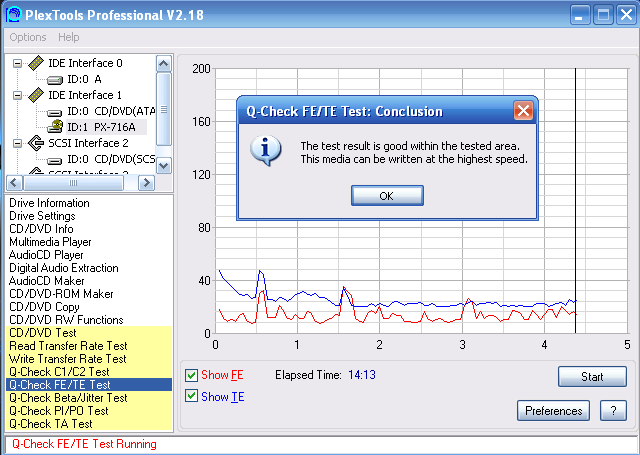Viewport: 640px width, 455px height.
Task: Select ID:0 CD/DVD(SCS tree entry
Action: (x=111, y=159)
